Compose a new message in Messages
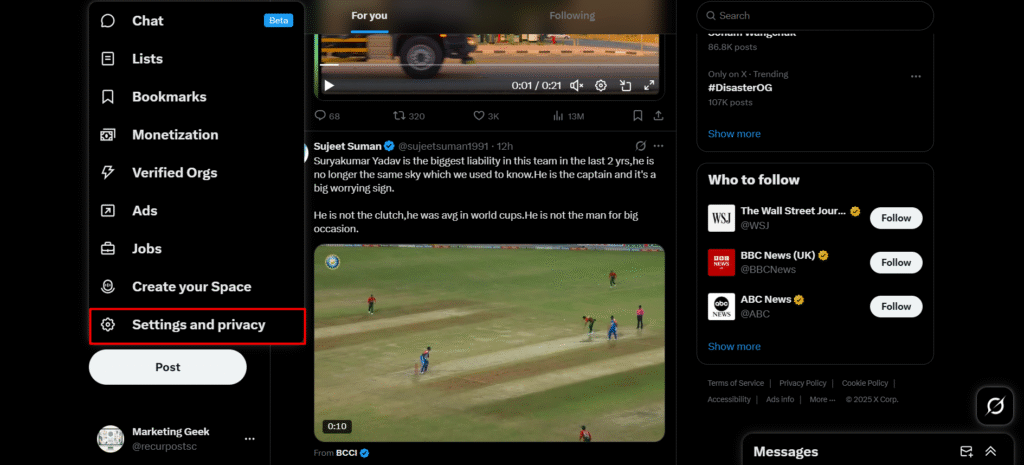This screenshot has width=1024, height=465. tap(966, 451)
